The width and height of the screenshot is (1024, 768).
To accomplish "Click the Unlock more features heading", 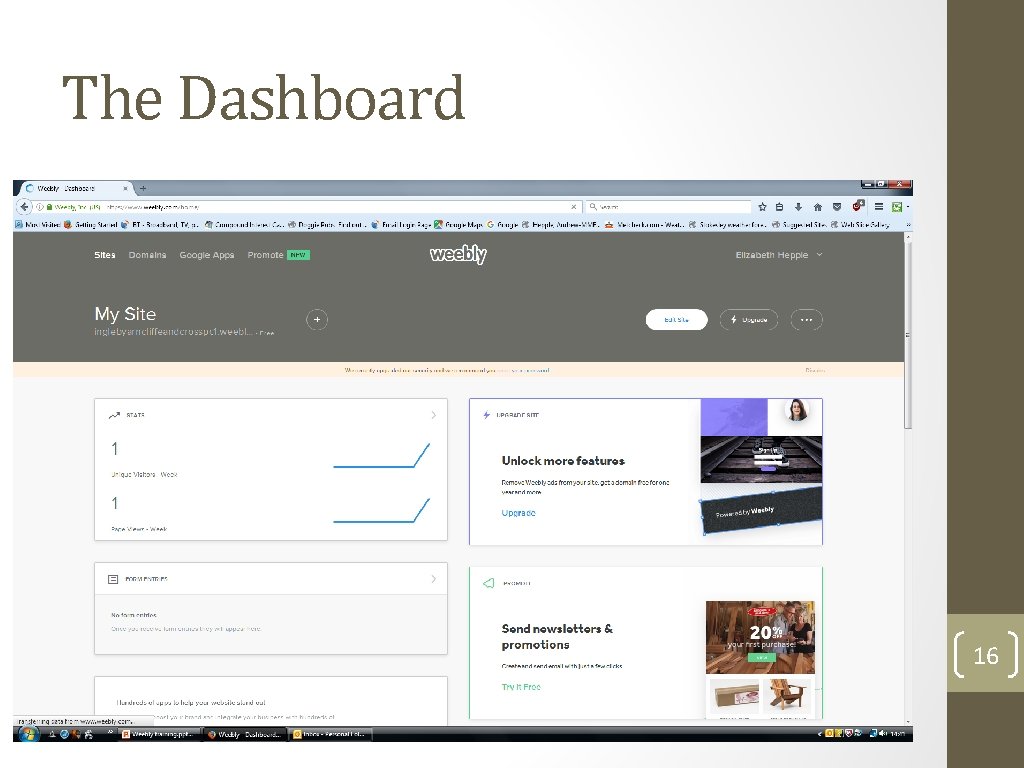I will [563, 460].
